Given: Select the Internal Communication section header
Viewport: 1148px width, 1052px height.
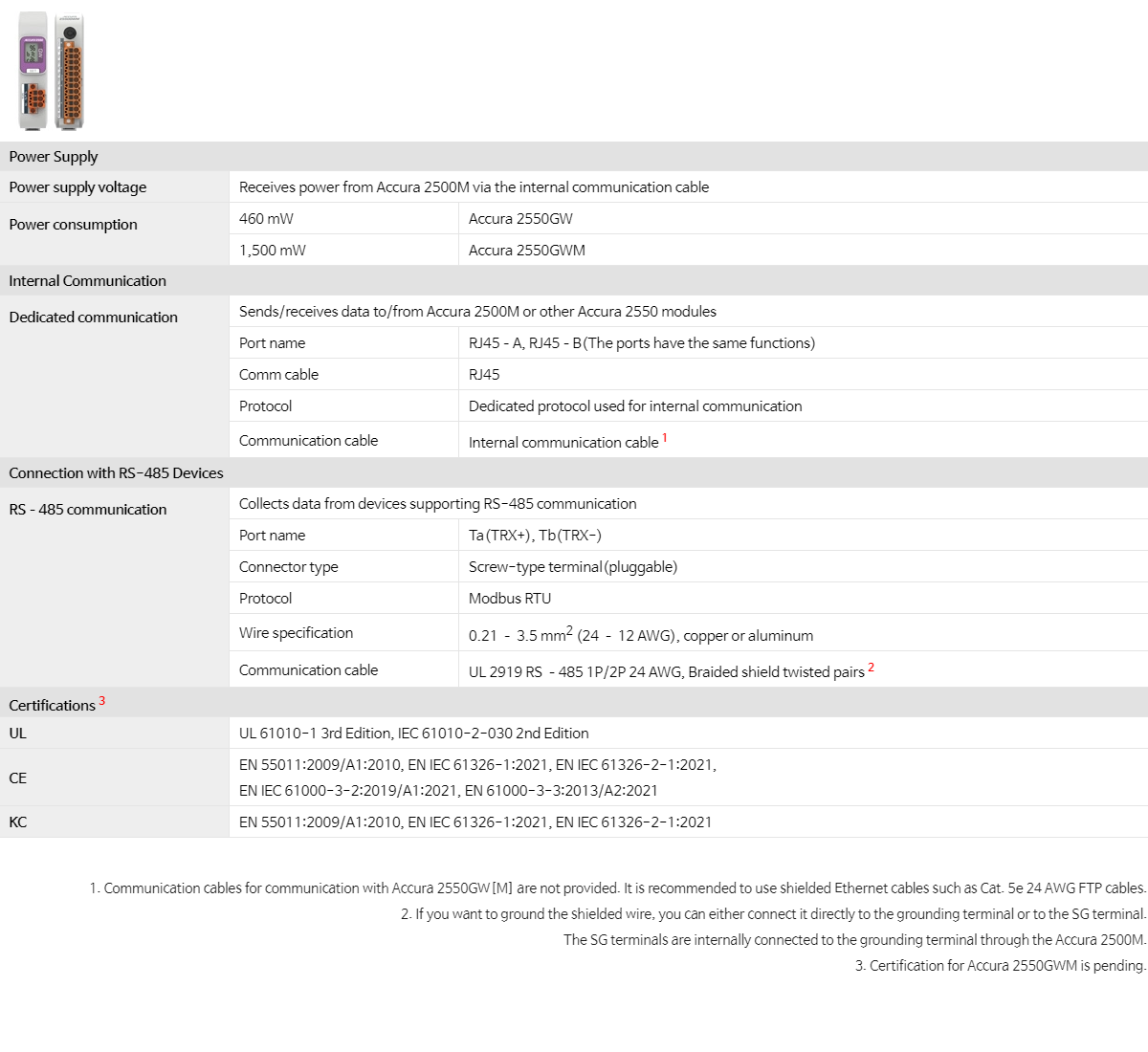Looking at the screenshot, I should click(87, 281).
